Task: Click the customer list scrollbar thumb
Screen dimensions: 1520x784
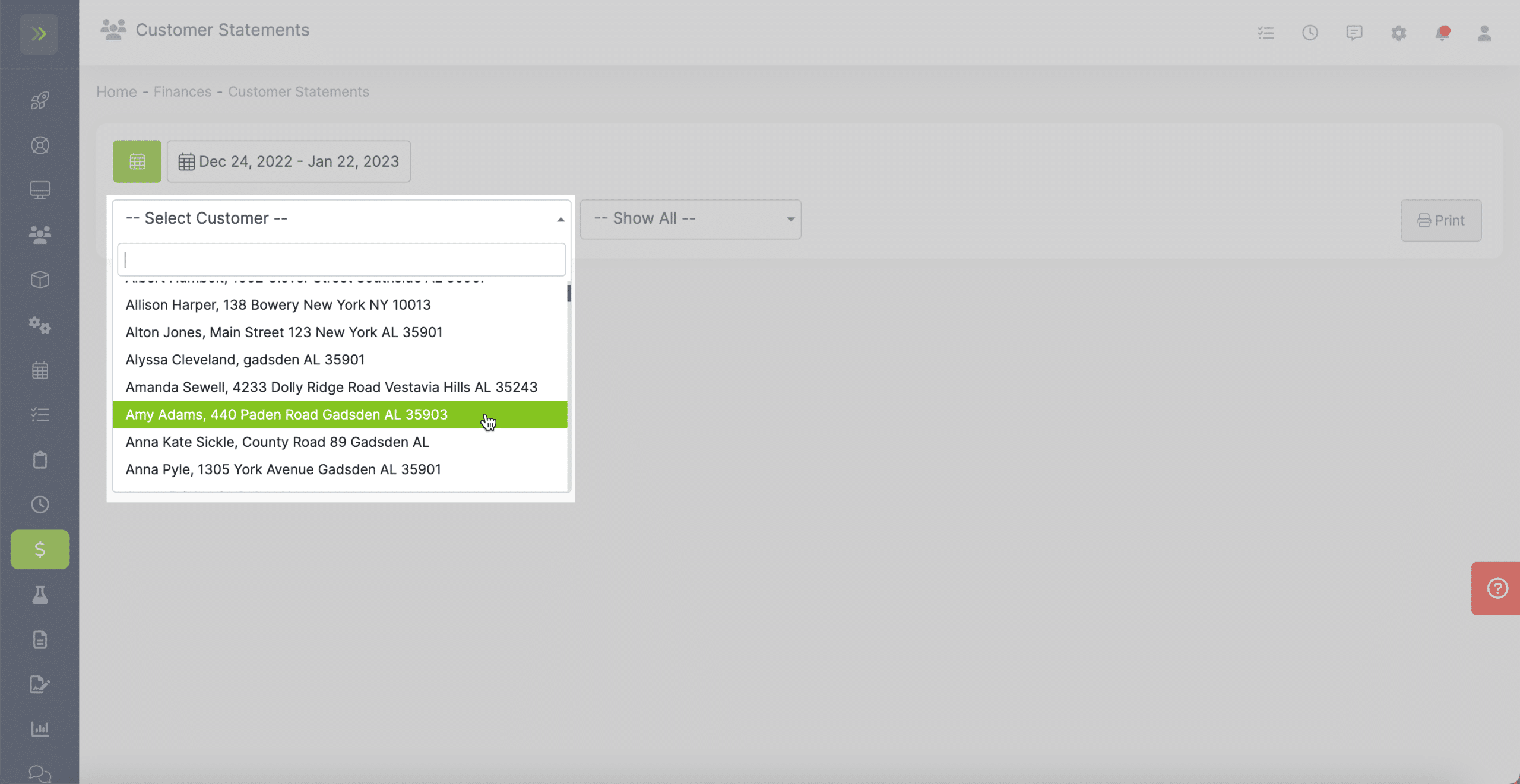Action: tap(569, 293)
